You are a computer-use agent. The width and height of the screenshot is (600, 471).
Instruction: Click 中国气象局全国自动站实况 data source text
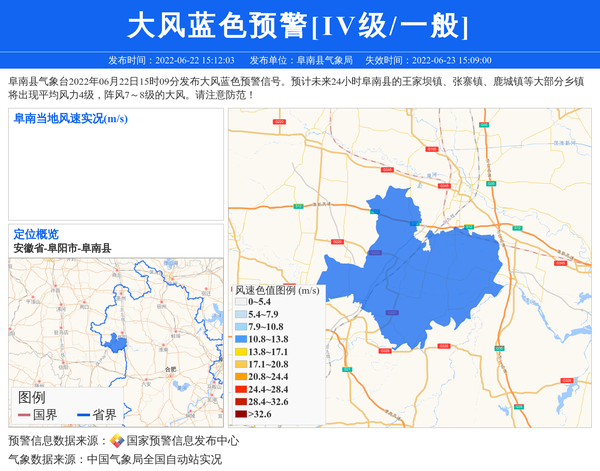[154, 459]
